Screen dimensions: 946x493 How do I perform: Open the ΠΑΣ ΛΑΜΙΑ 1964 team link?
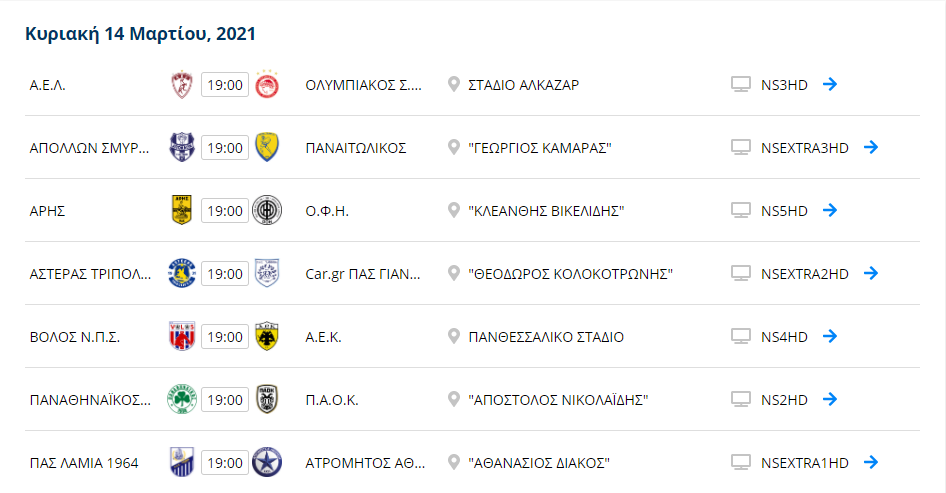(84, 463)
